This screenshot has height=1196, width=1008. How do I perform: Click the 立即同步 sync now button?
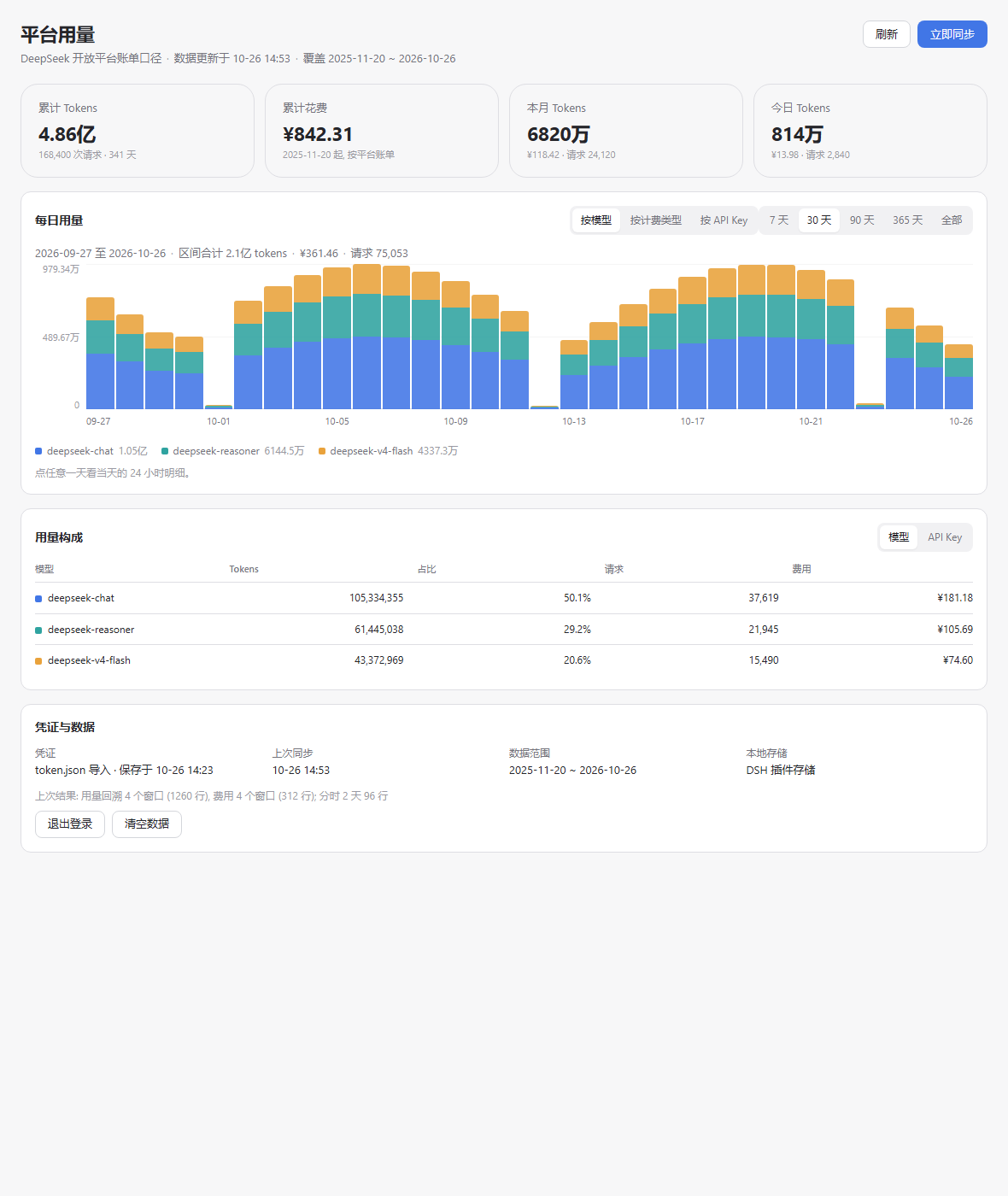tap(952, 34)
